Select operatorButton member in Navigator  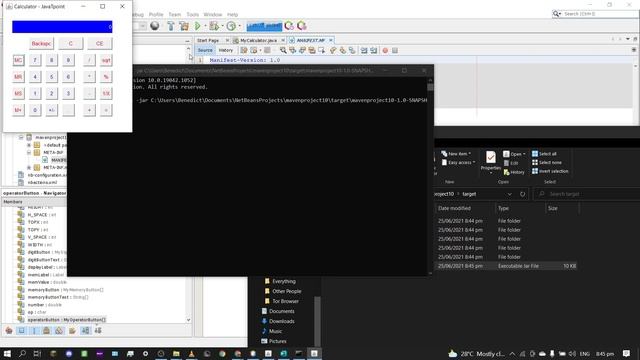[67, 320]
